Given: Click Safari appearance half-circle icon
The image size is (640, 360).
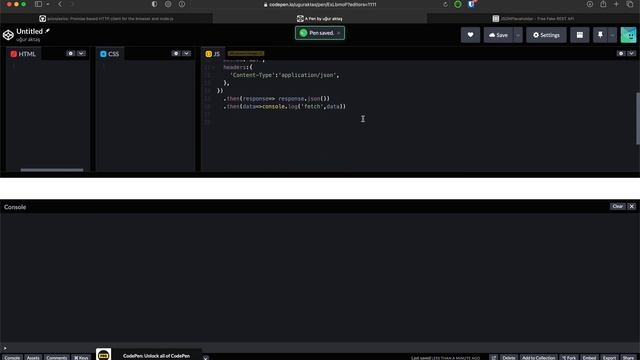Looking at the screenshot, I should point(154,4).
